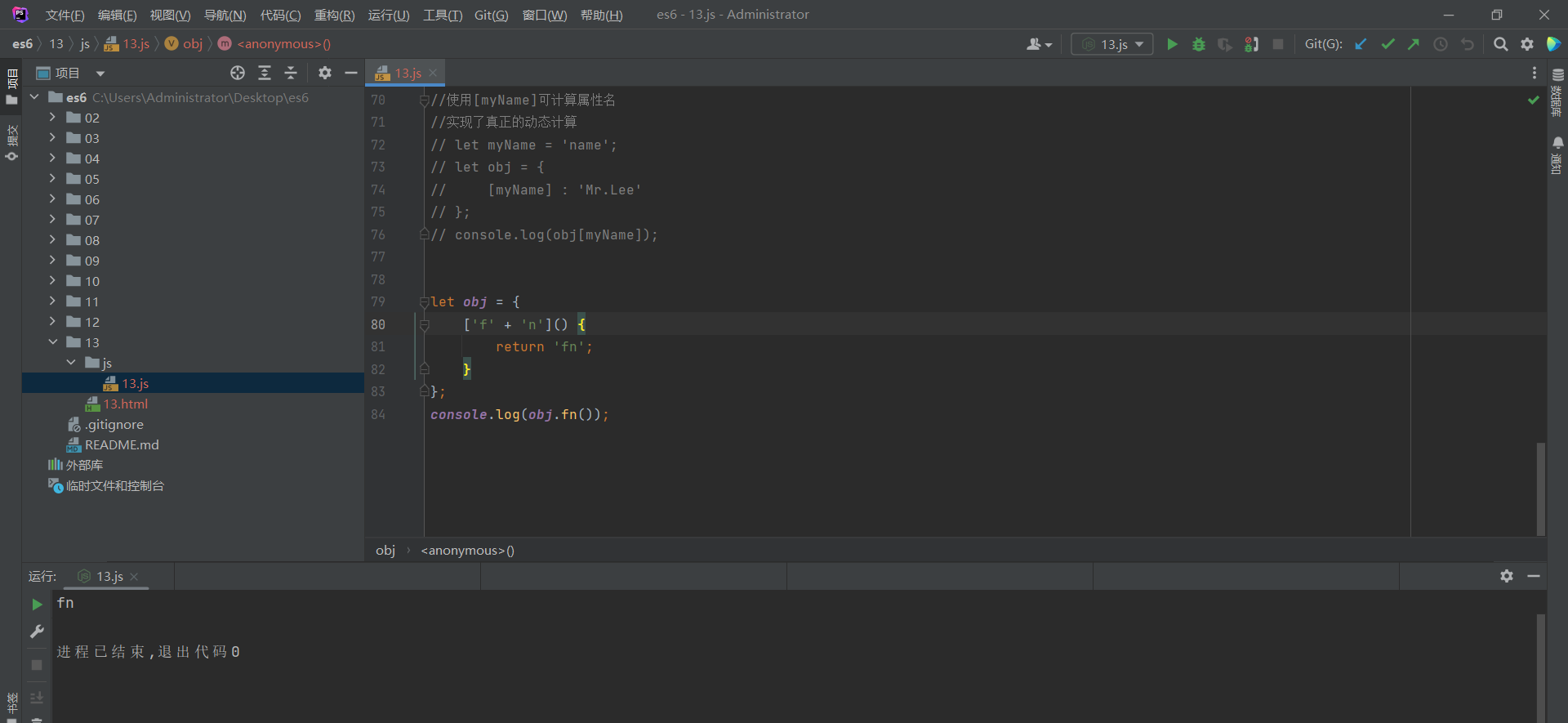Image resolution: width=1568 pixels, height=723 pixels.
Task: Open the 13.js run configuration dropdown
Action: (1112, 44)
